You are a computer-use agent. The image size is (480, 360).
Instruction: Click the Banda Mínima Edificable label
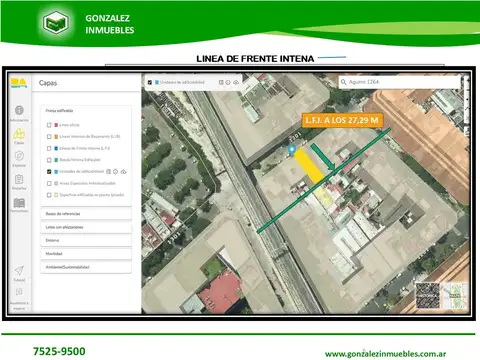click(x=80, y=160)
